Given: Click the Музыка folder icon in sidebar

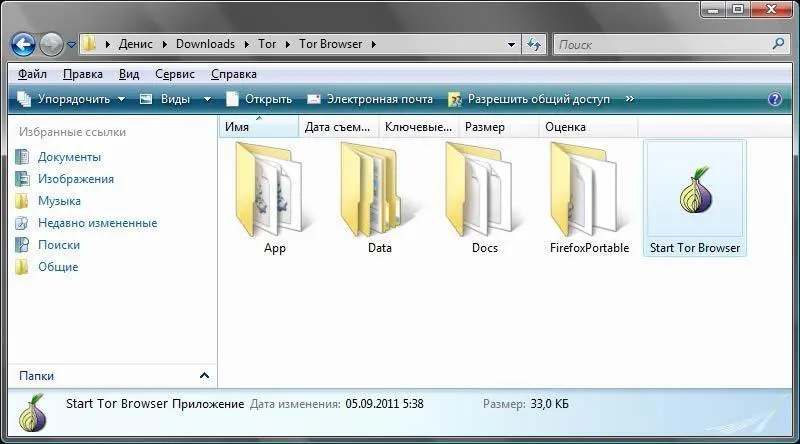Looking at the screenshot, I should coord(22,201).
